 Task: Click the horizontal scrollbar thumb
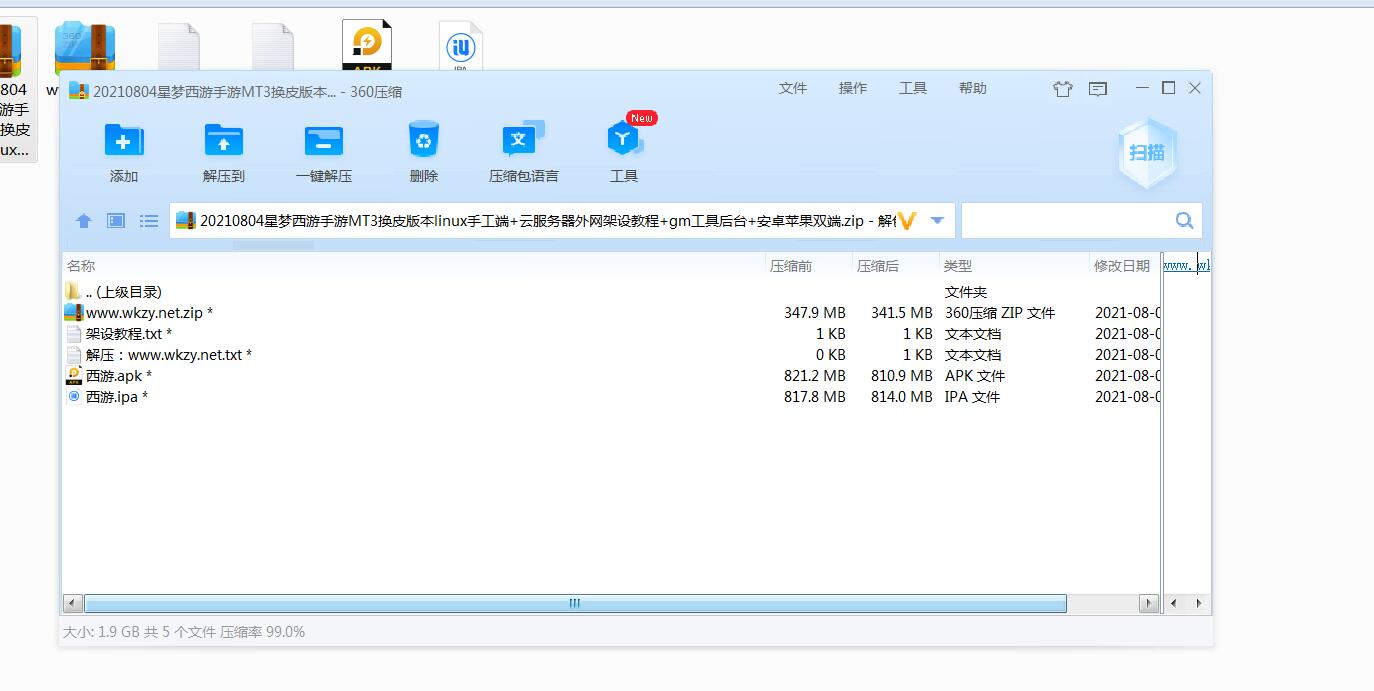coord(575,604)
